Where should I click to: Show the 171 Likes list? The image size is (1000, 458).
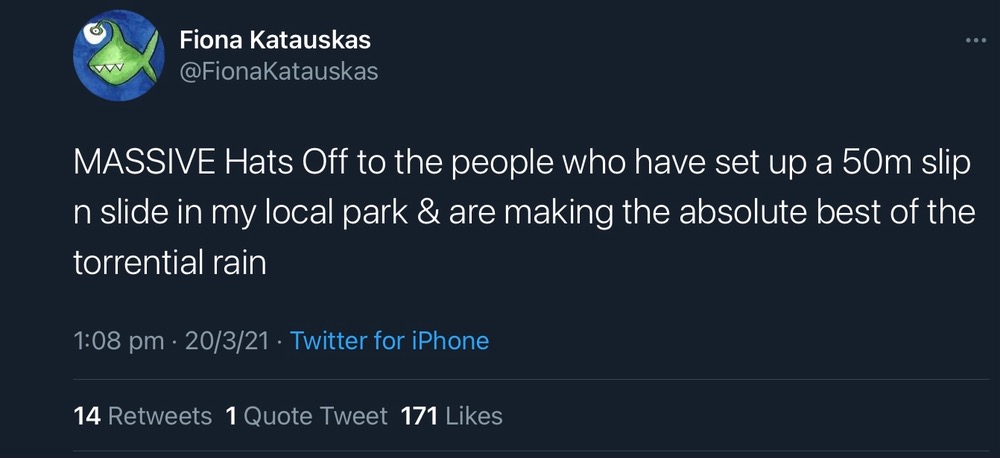click(451, 415)
